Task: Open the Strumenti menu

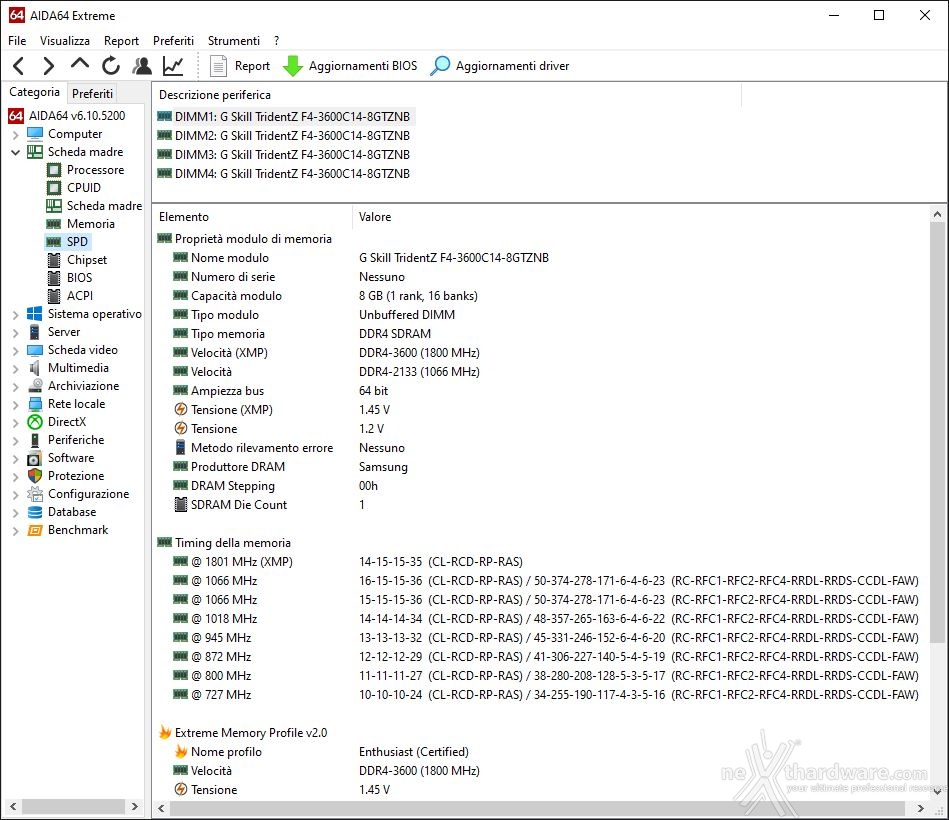Action: coord(234,41)
